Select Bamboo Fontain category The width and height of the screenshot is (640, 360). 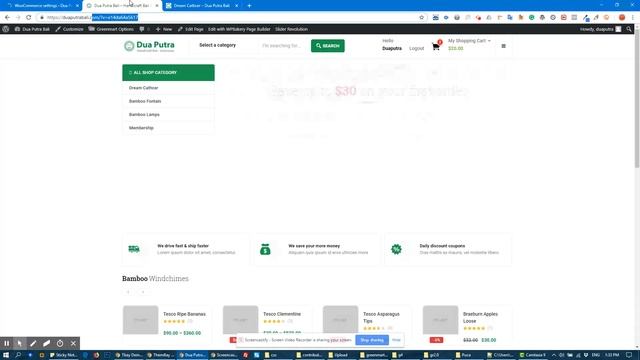point(145,101)
